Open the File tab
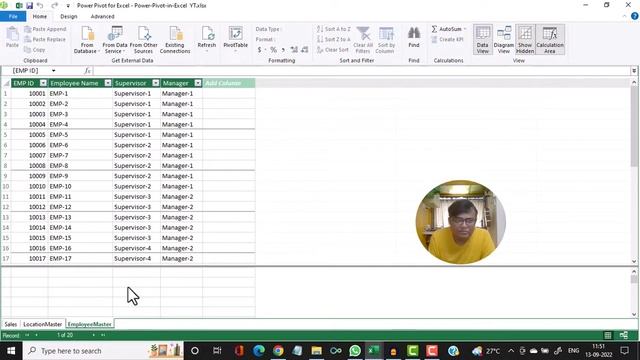Image resolution: width=640 pixels, height=360 pixels. (13, 16)
